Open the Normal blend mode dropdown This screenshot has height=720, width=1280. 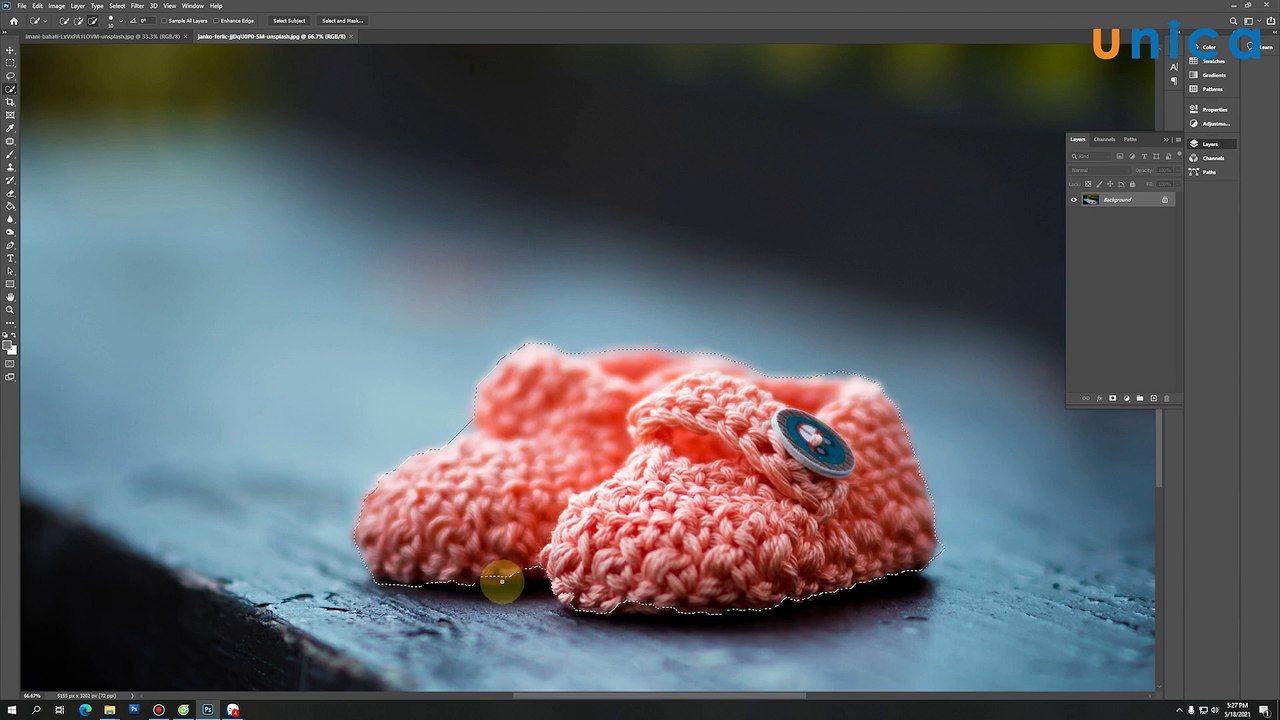[x=1099, y=170]
